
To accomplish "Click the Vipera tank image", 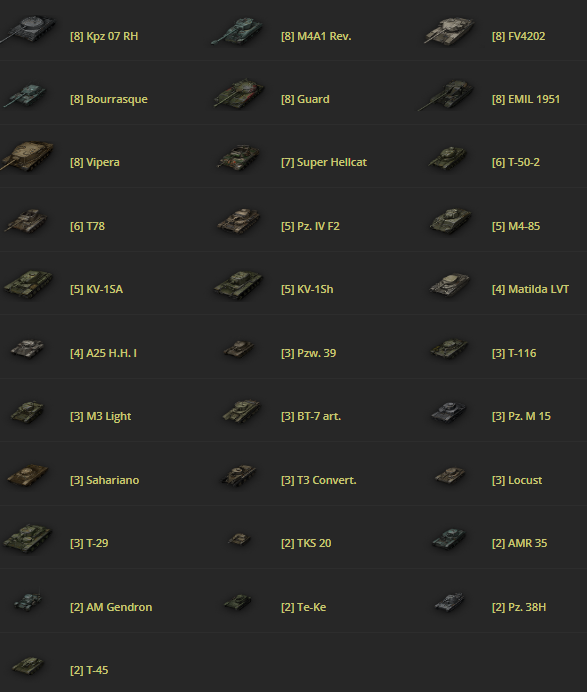I will click(27, 155).
